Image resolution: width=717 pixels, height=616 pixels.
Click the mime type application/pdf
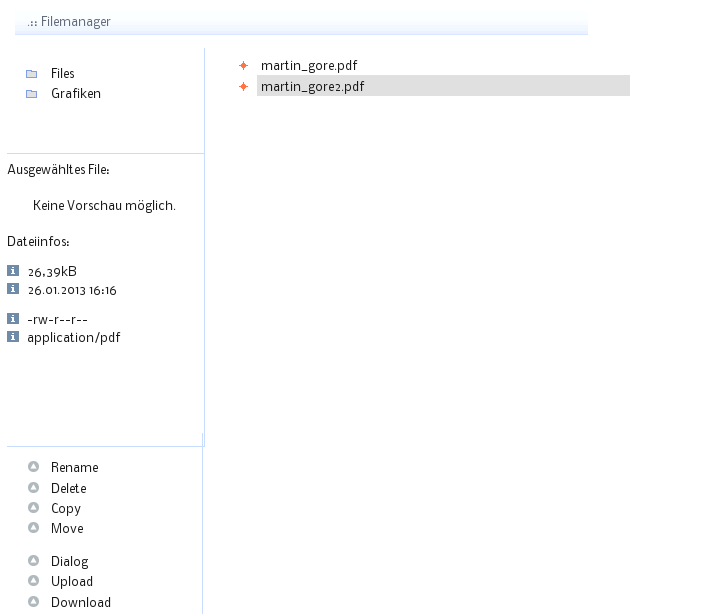coord(74,337)
